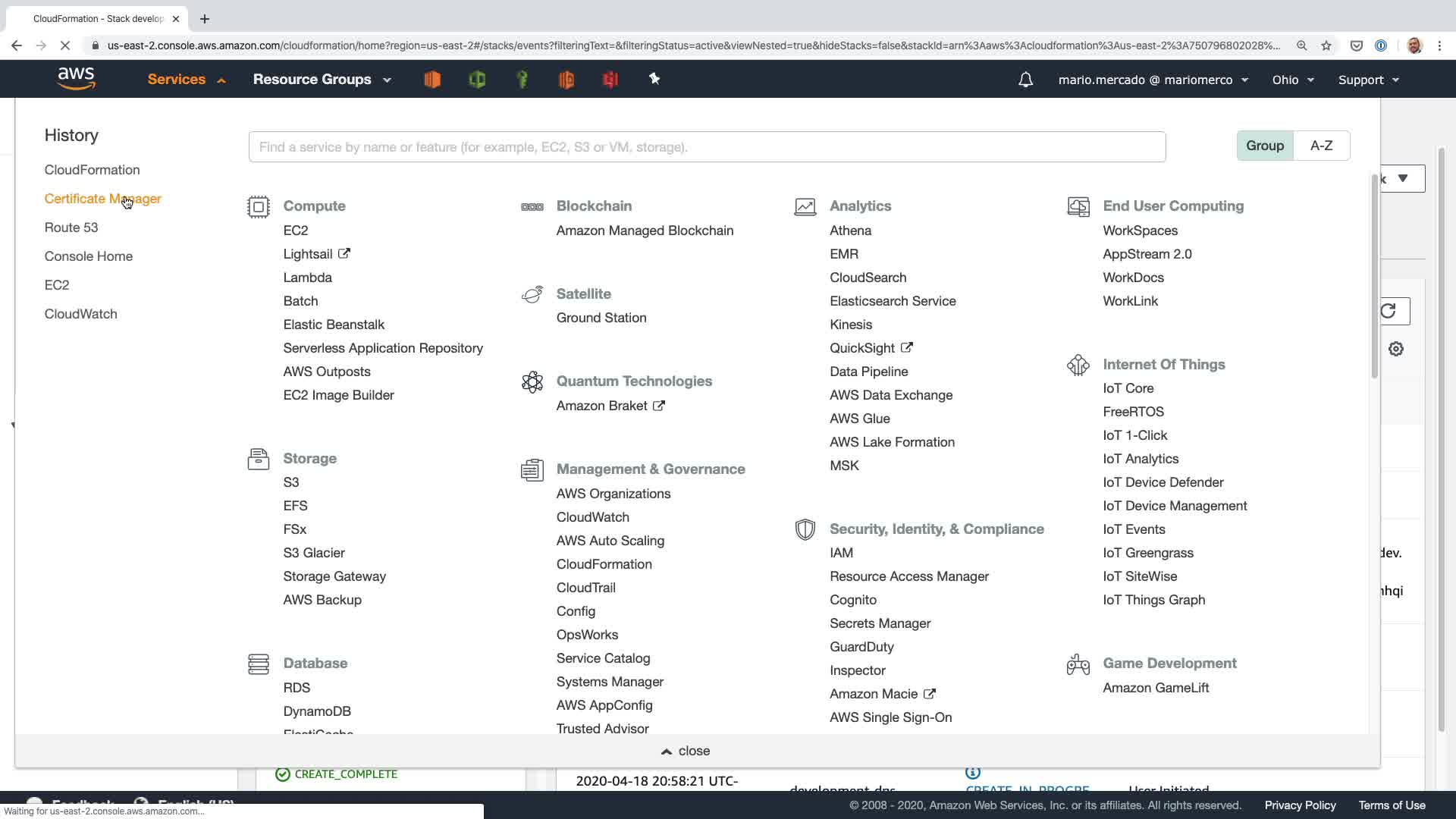
Task: Bookmark page with the star icon
Action: click(1326, 45)
